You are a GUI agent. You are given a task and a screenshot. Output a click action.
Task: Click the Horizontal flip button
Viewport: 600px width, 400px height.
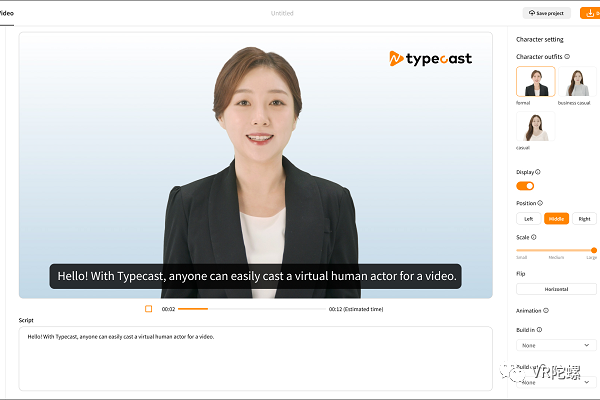[x=556, y=289]
